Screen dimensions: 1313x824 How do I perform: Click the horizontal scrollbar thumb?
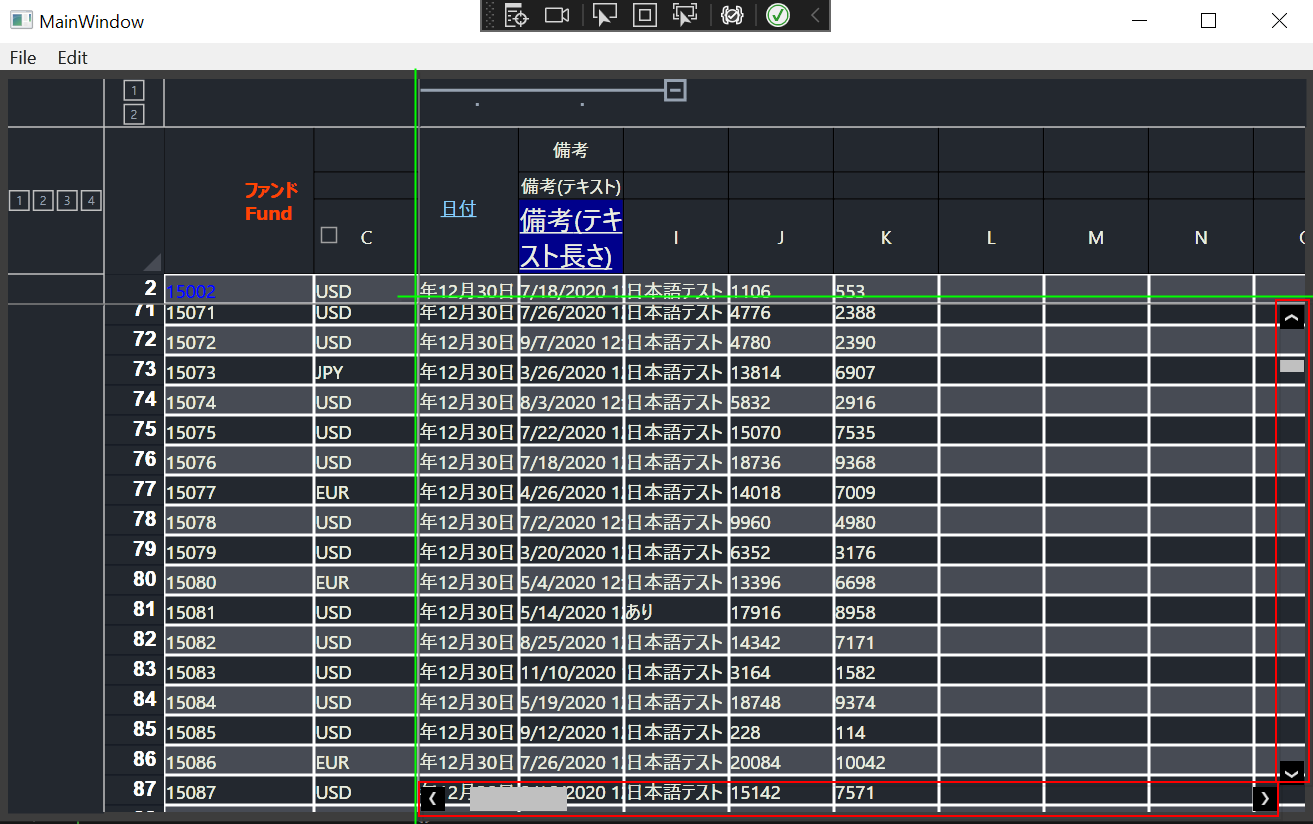point(518,799)
